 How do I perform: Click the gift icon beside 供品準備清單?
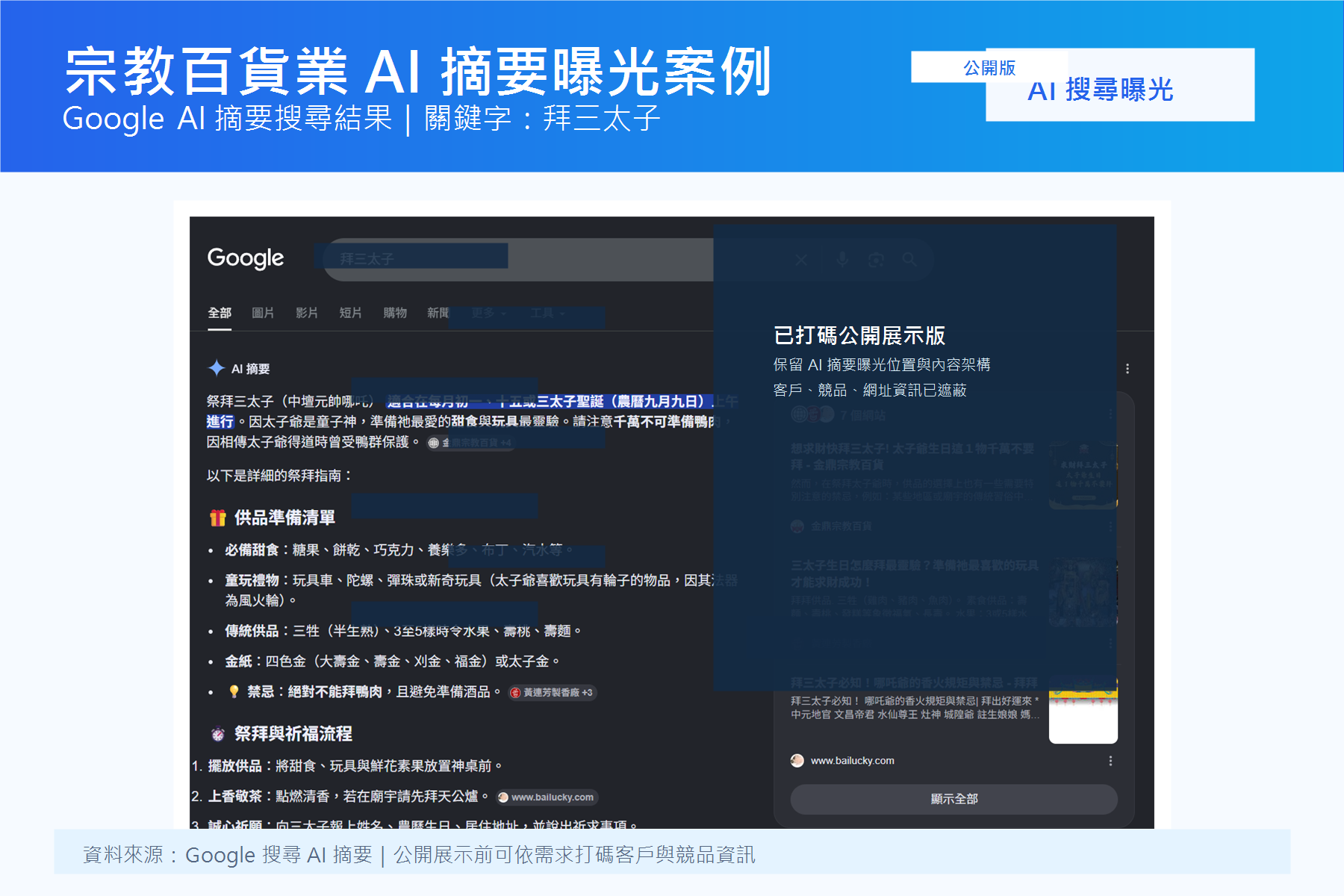click(x=217, y=517)
